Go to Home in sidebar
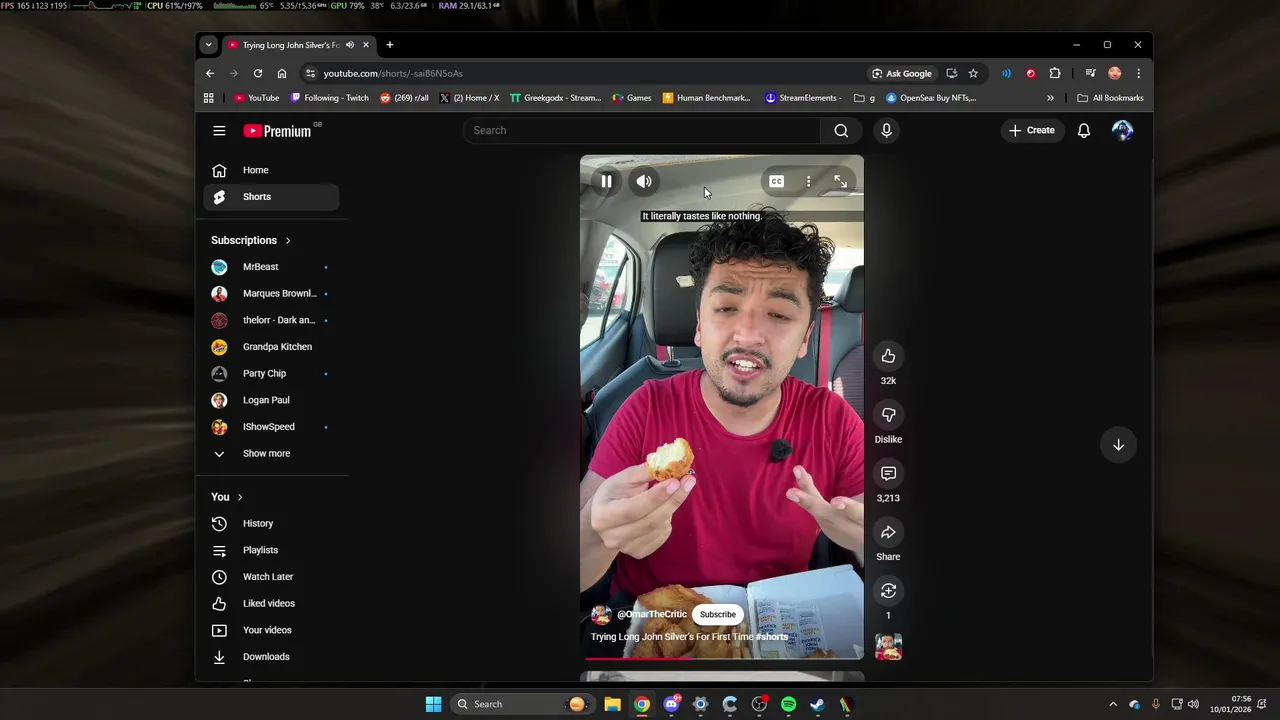Screen dimensions: 1280x720 coord(271,170)
